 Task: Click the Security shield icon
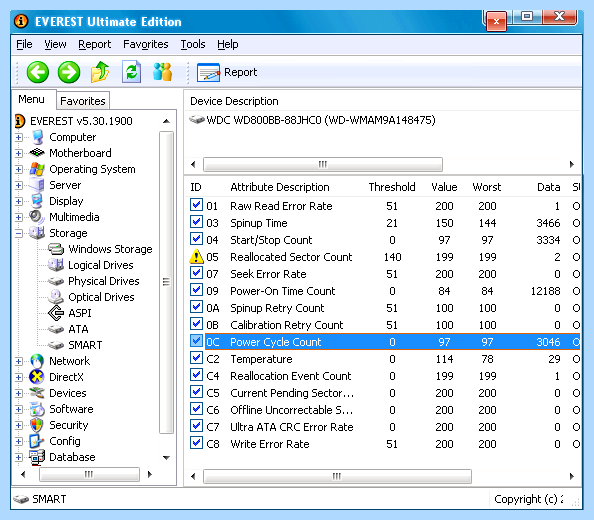[37, 425]
